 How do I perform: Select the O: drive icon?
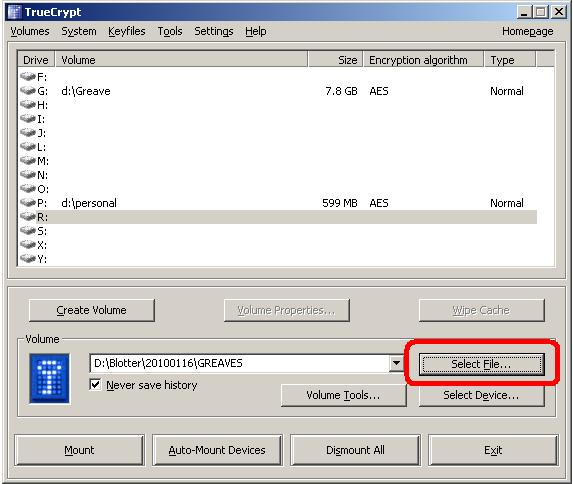[28, 189]
